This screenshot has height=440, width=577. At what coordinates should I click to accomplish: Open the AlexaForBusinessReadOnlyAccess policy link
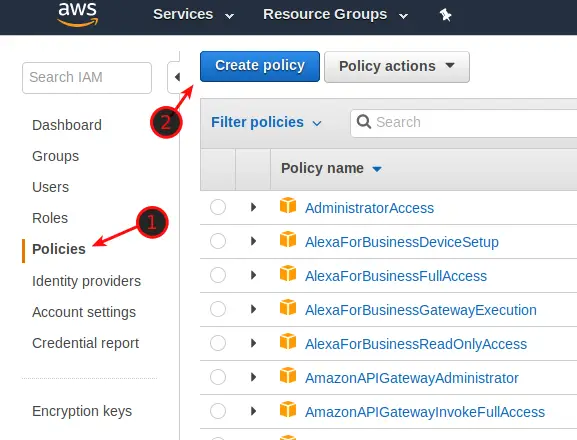[x=416, y=344]
